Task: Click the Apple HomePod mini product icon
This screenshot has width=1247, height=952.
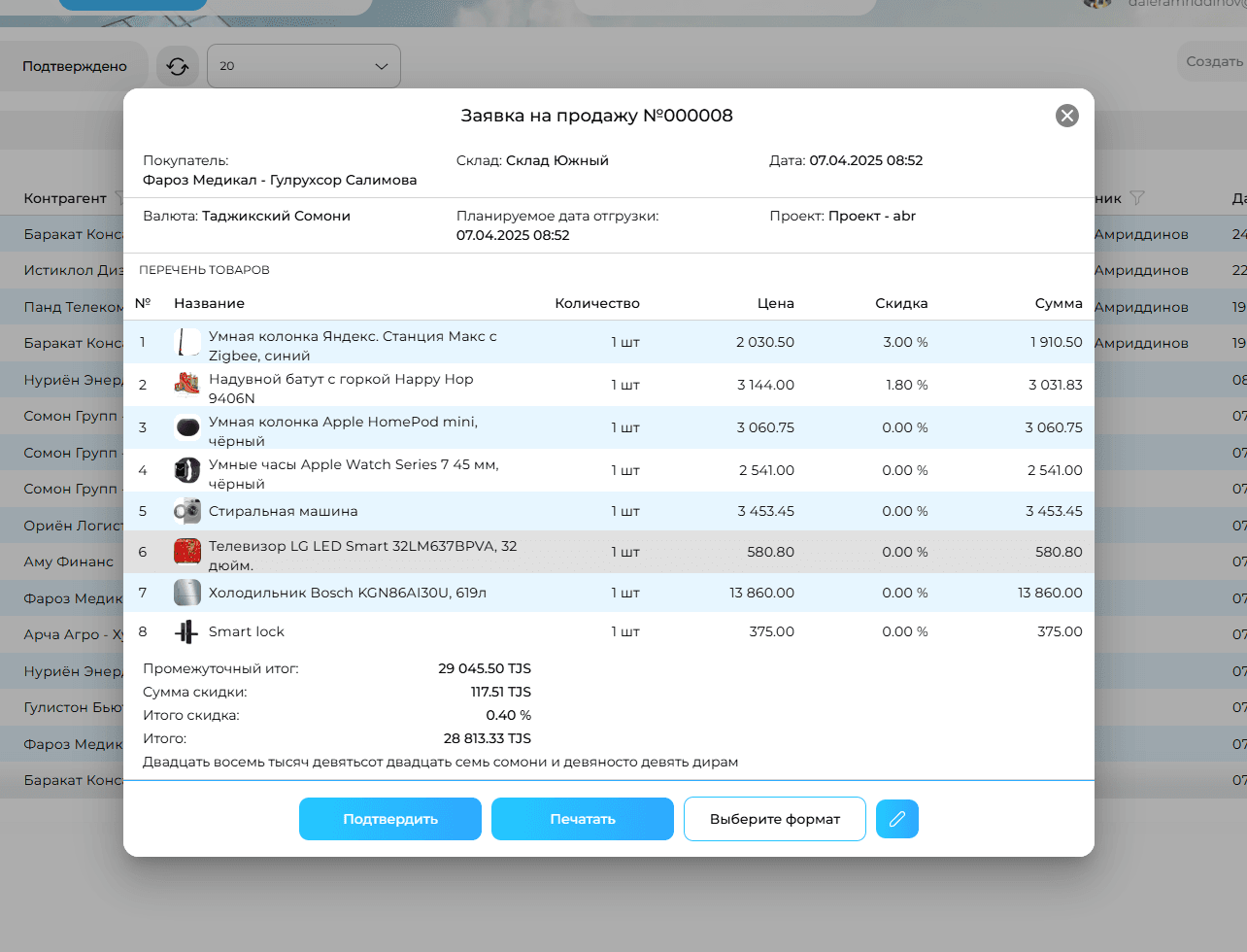Action: point(186,427)
